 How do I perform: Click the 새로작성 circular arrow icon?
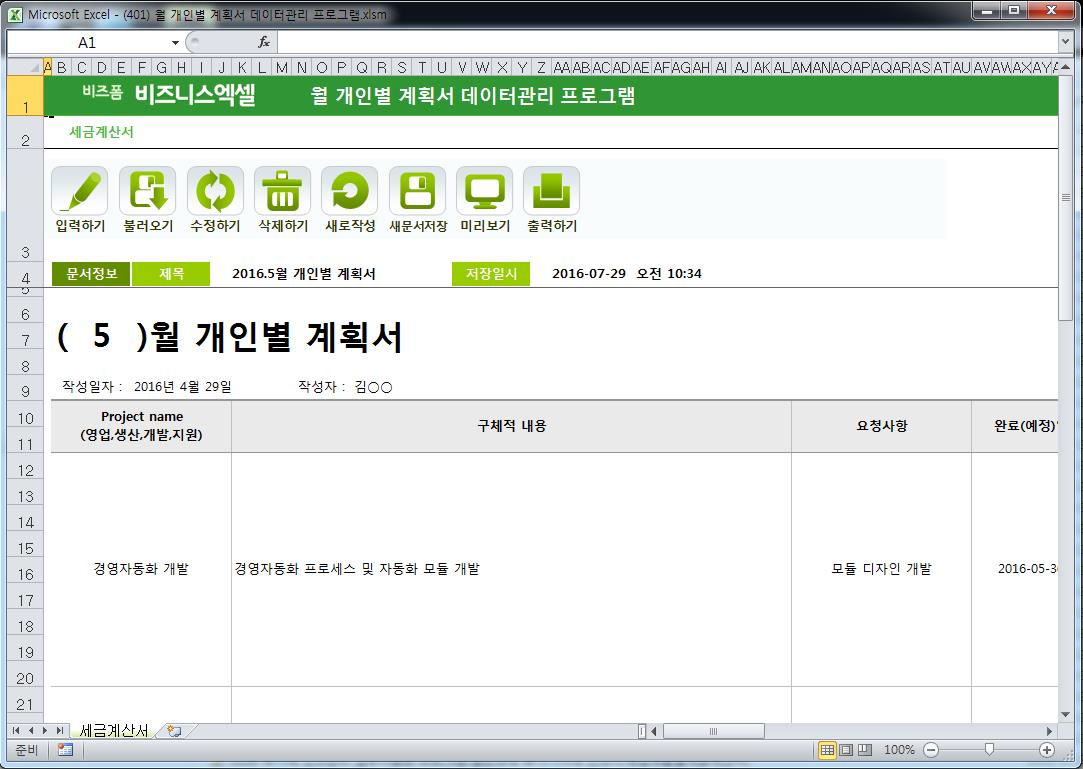[x=349, y=191]
